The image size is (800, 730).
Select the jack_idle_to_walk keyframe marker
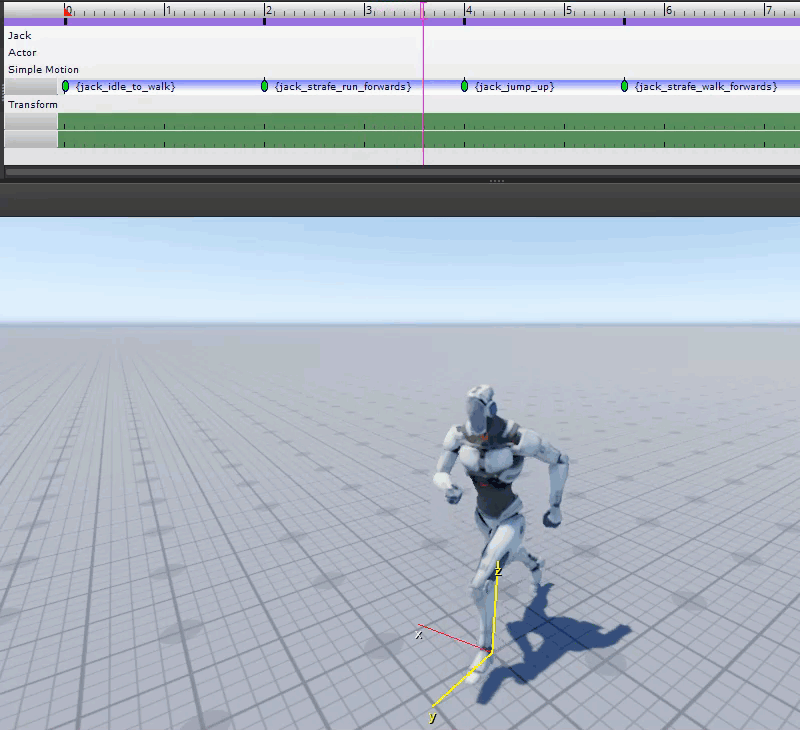pyautogui.click(x=68, y=86)
